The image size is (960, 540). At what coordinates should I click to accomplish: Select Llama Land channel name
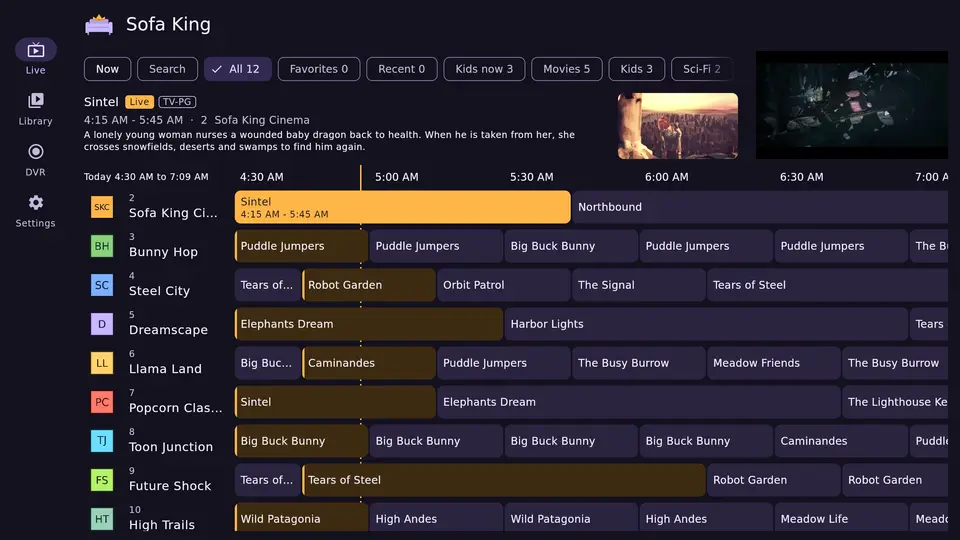pos(165,369)
